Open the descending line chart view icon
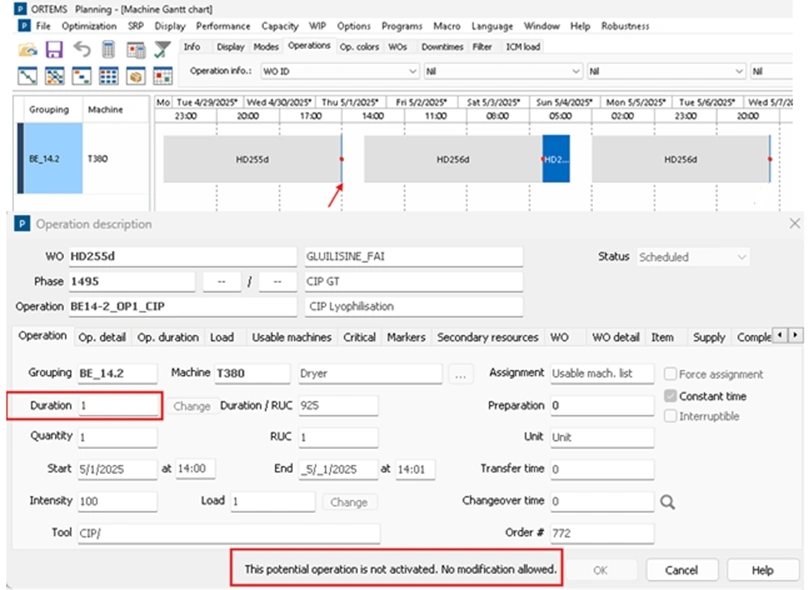 click(27, 76)
